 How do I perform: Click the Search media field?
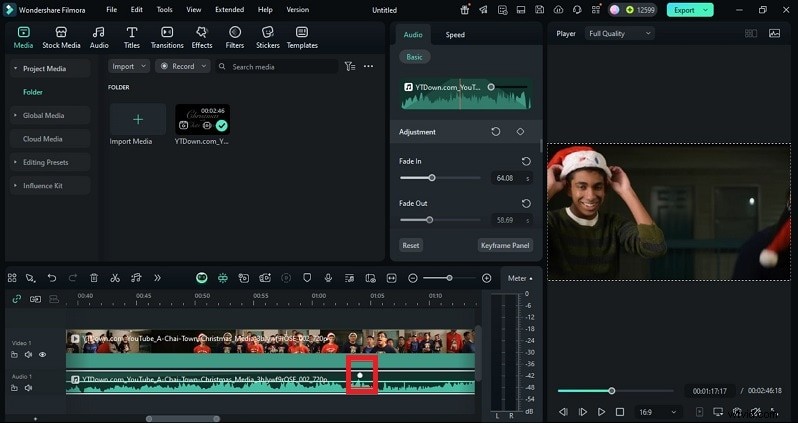point(277,66)
